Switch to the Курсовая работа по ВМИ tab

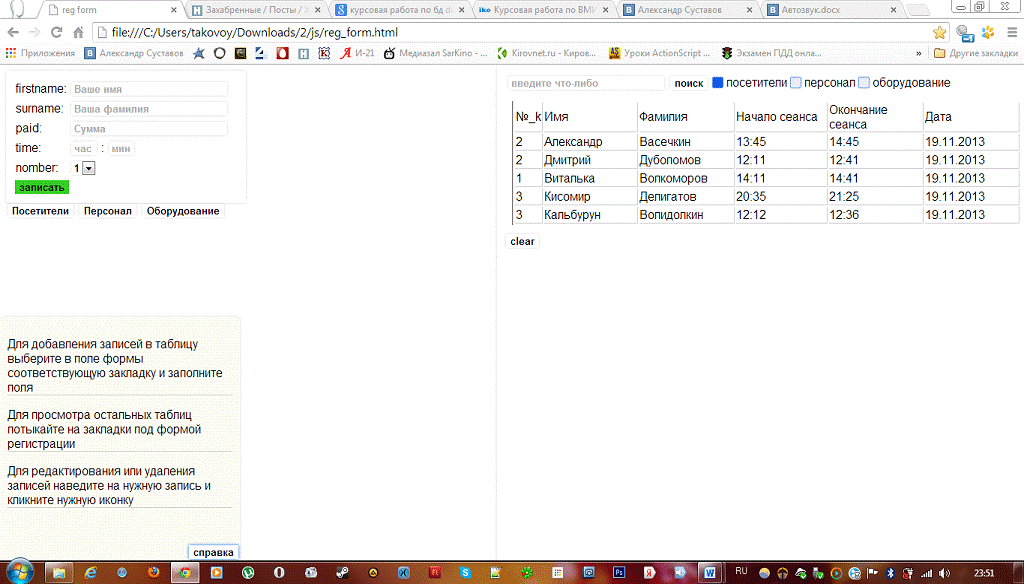pyautogui.click(x=545, y=10)
